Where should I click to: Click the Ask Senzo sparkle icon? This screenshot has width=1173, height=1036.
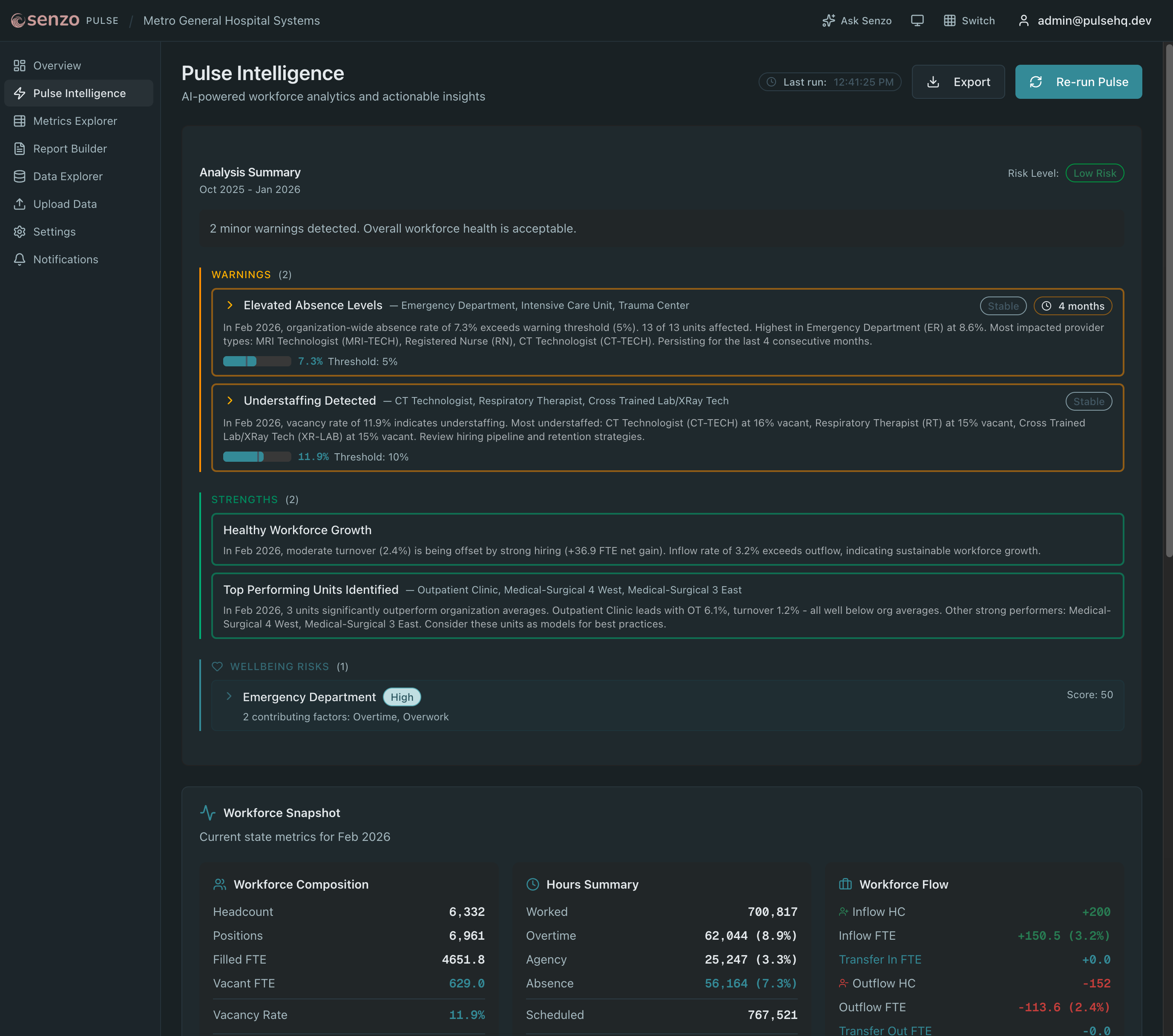pyautogui.click(x=828, y=20)
